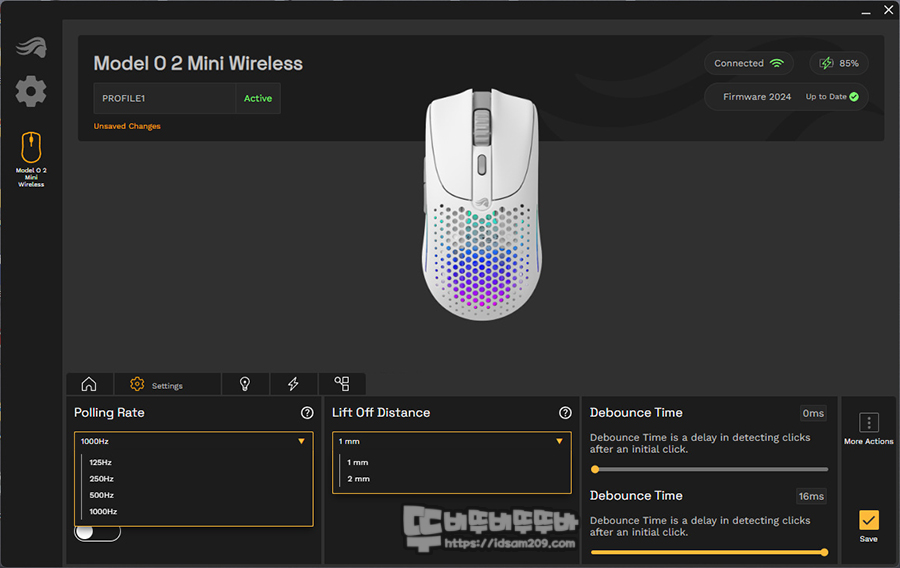Minimize the application window
The width and height of the screenshot is (900, 568).
coord(866,11)
